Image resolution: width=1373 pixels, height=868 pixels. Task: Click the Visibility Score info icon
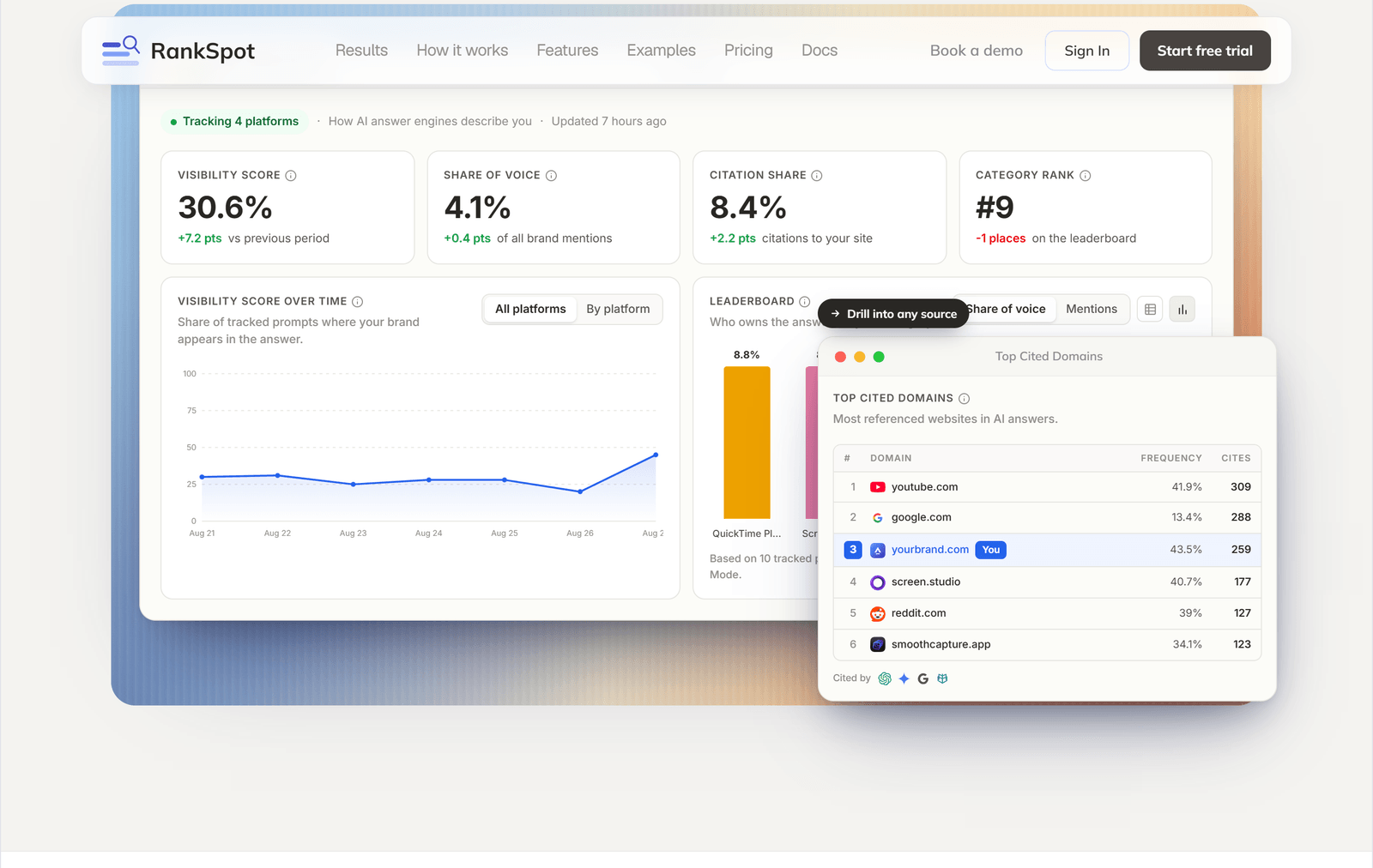[x=291, y=176]
